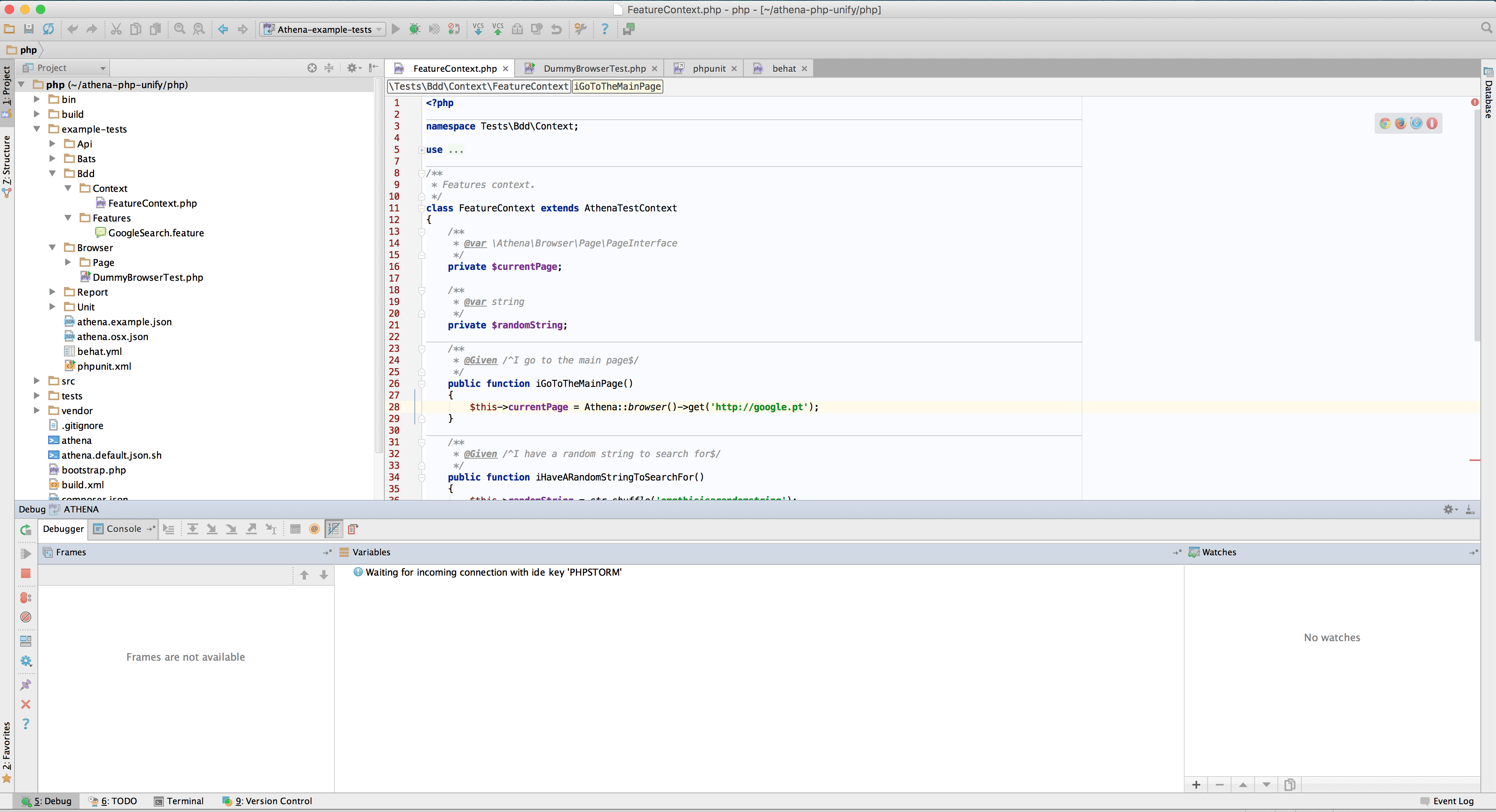Click the Restore Layout icon in debug sidebar

click(x=25, y=641)
